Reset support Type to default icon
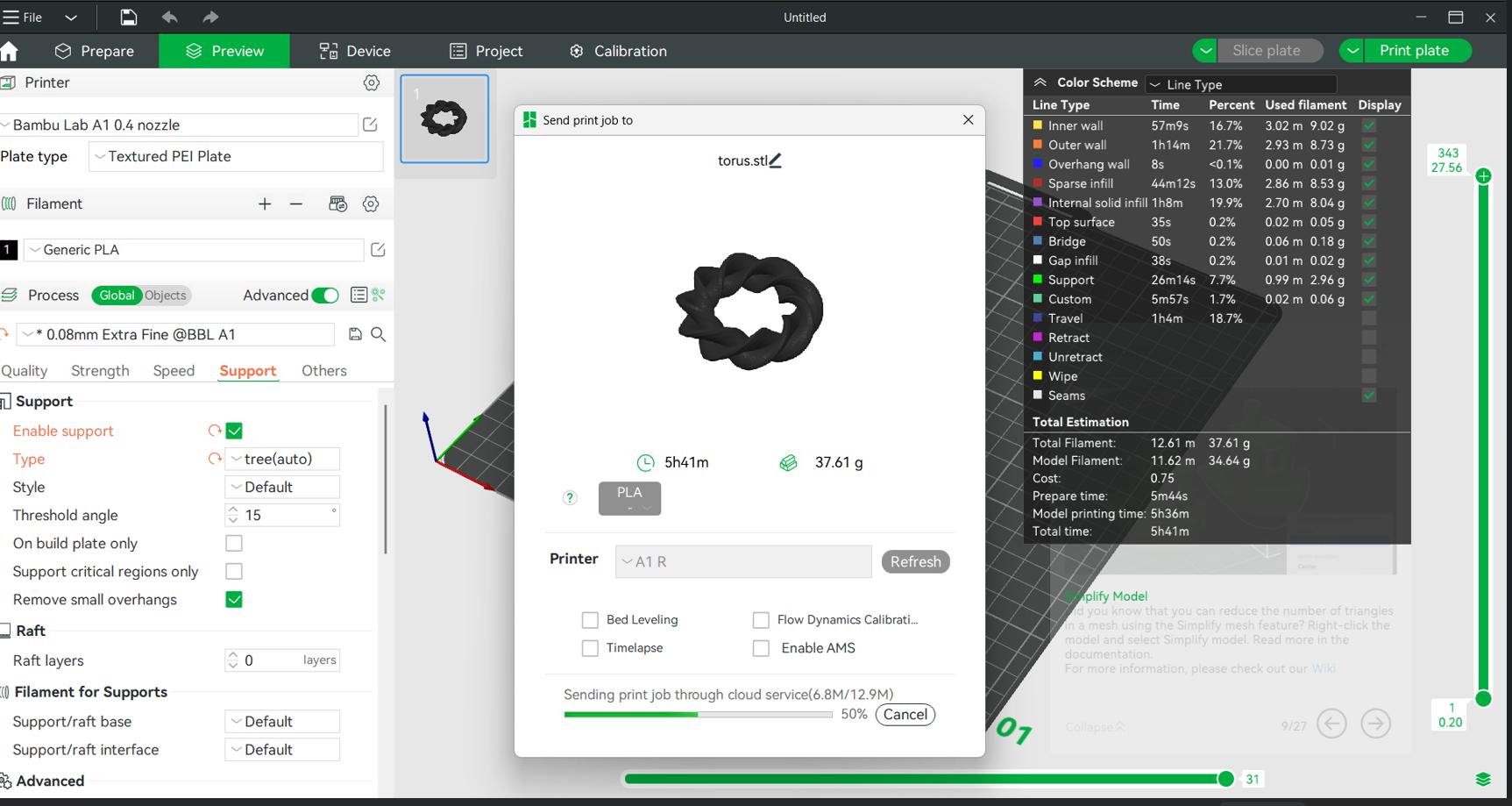 click(214, 459)
